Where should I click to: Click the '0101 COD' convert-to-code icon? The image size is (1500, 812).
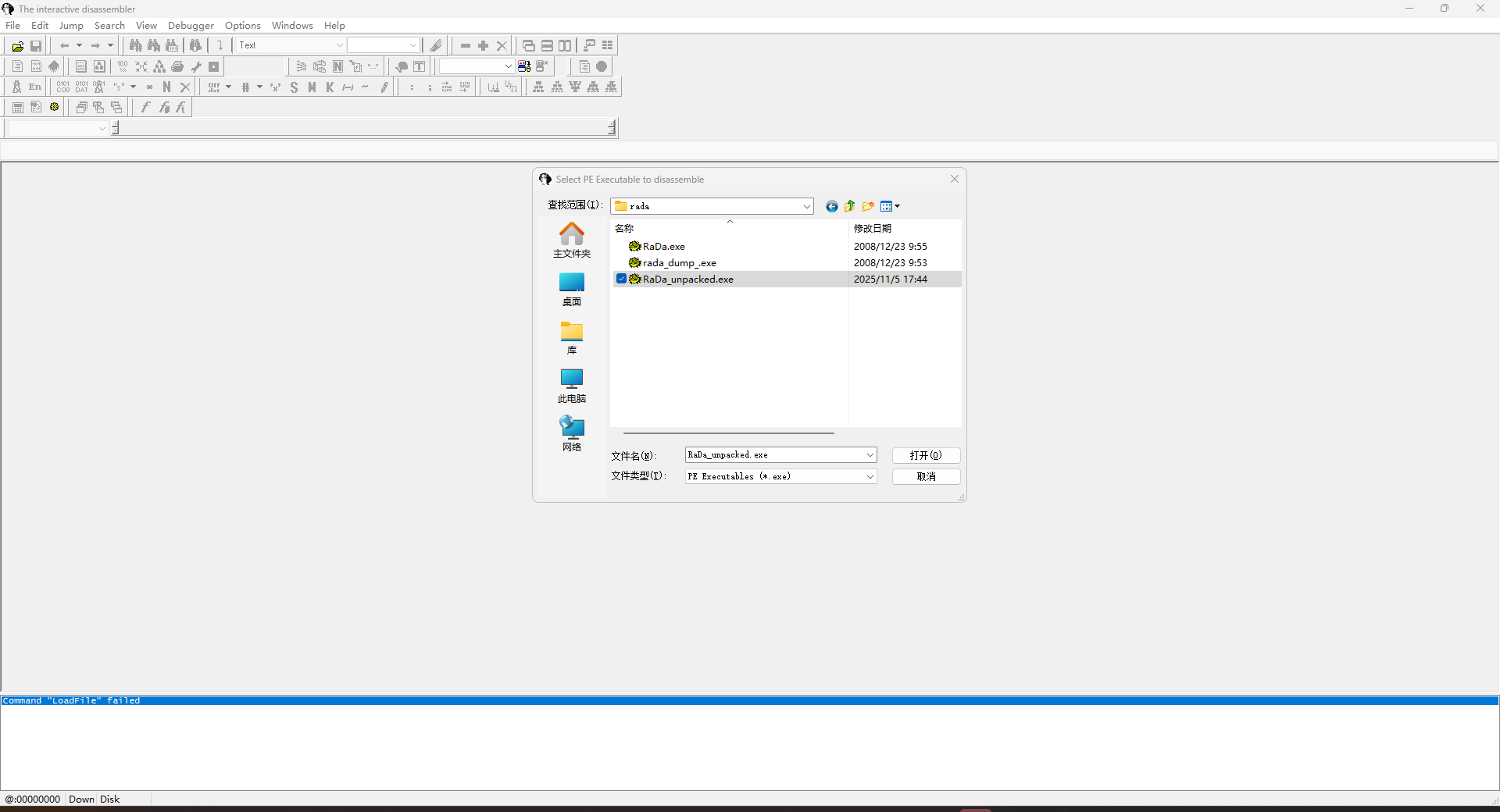coord(63,87)
